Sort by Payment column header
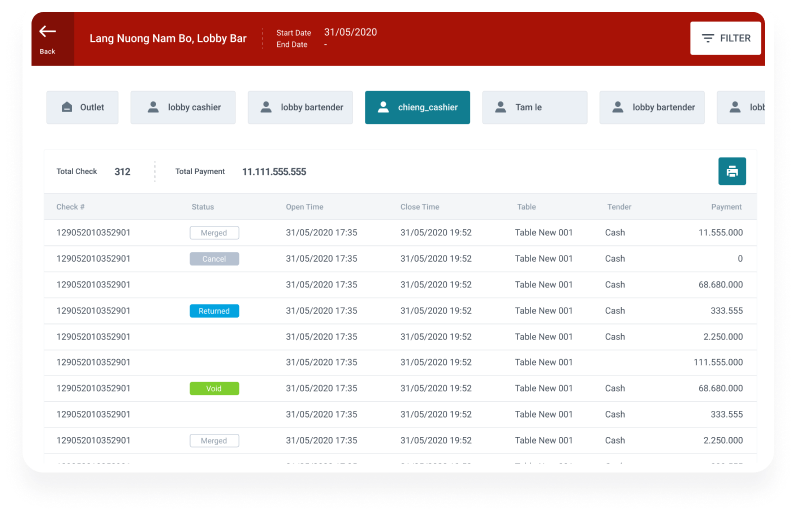The image size is (797, 515). click(x=726, y=207)
